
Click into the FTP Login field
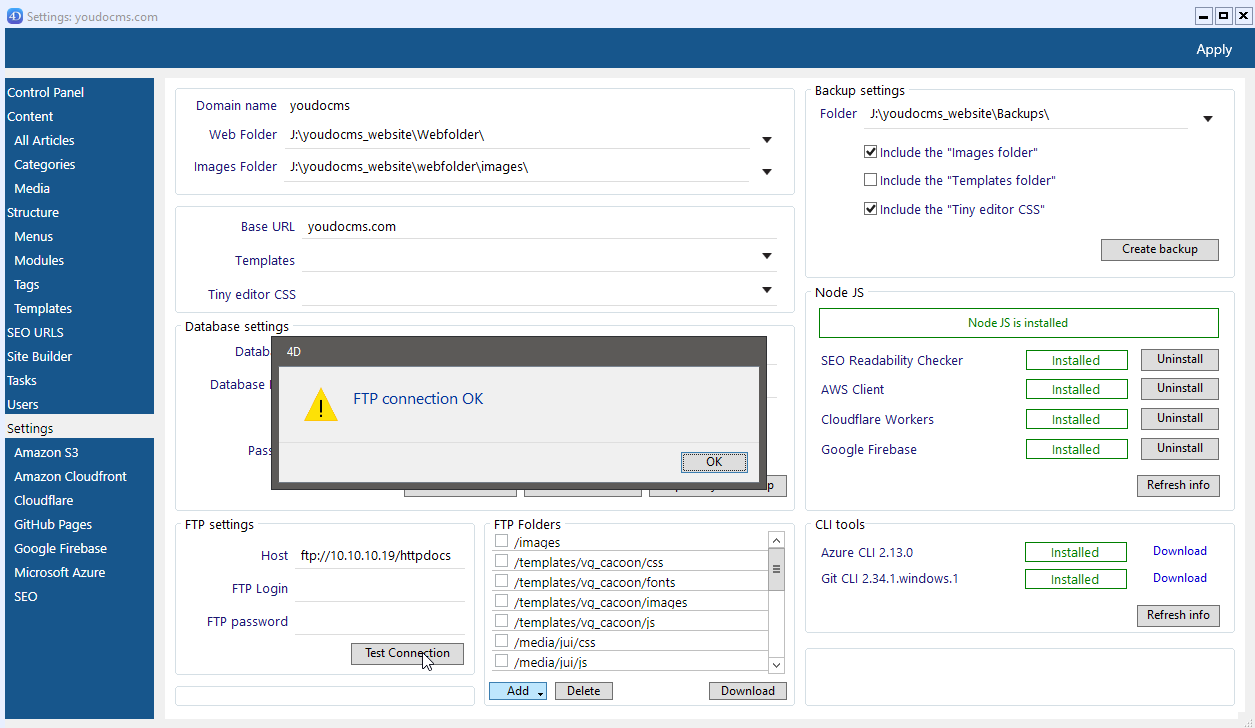click(380, 589)
